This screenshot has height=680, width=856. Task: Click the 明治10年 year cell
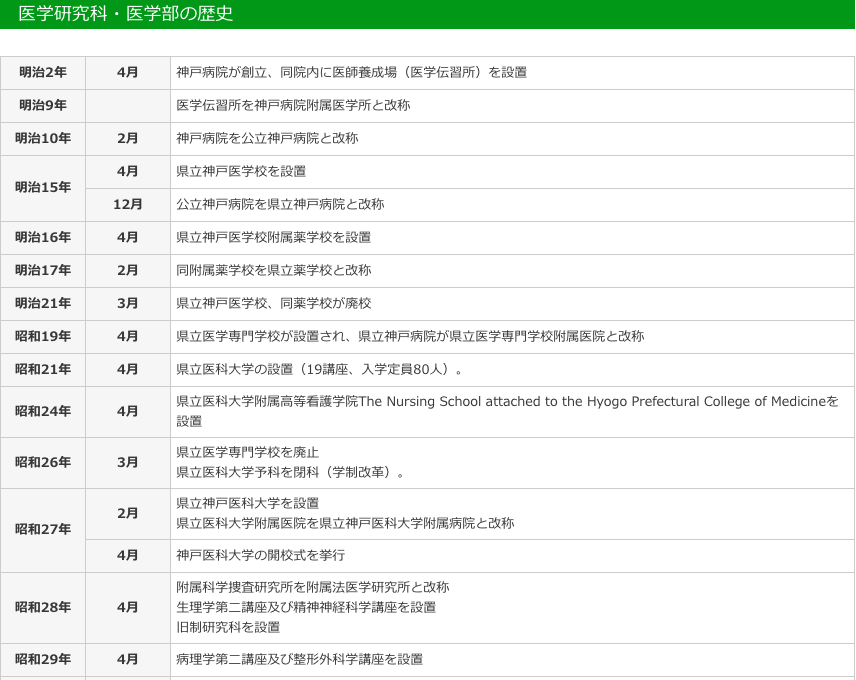pos(43,139)
